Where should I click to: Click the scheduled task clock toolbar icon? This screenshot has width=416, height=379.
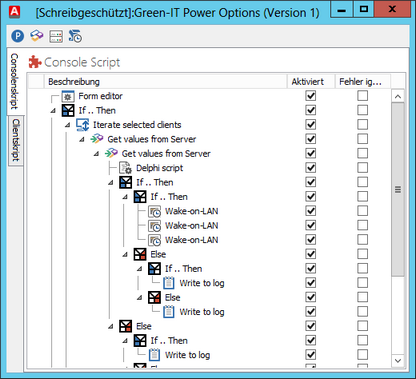(75, 36)
